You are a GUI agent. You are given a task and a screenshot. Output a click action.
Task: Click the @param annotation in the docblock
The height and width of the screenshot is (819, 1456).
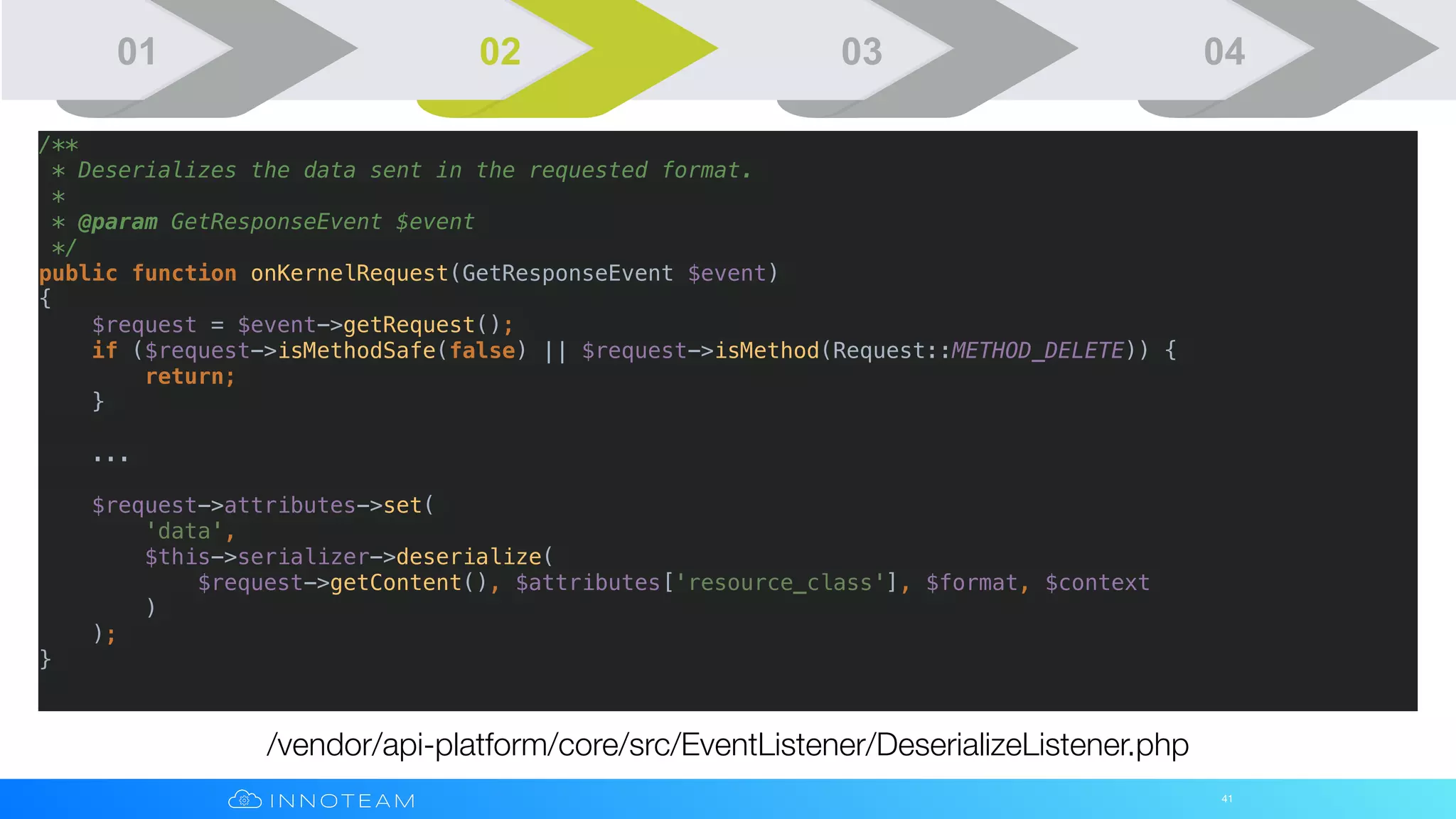coord(117,222)
